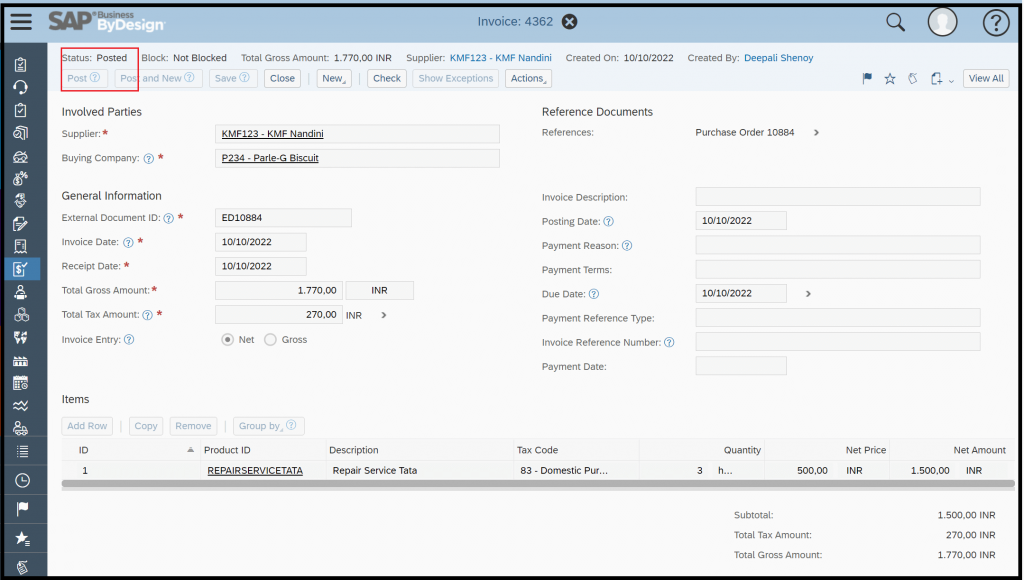Click the Check button
This screenshot has height=580, width=1024.
(387, 78)
